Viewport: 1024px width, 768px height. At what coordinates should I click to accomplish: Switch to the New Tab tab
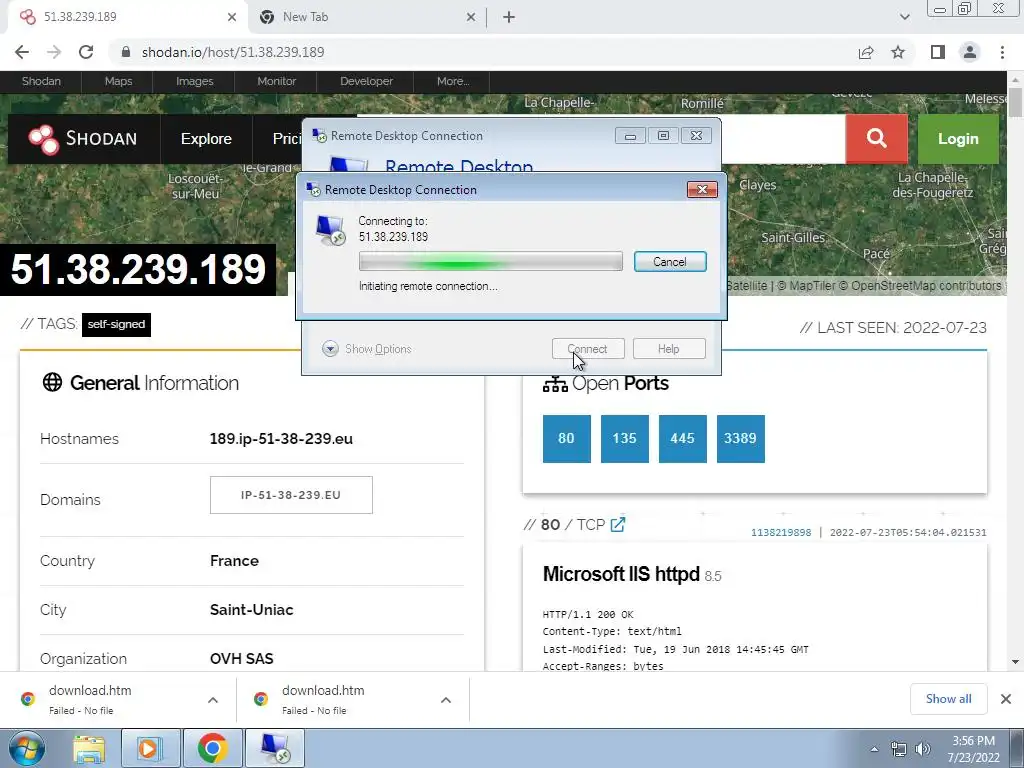point(369,17)
